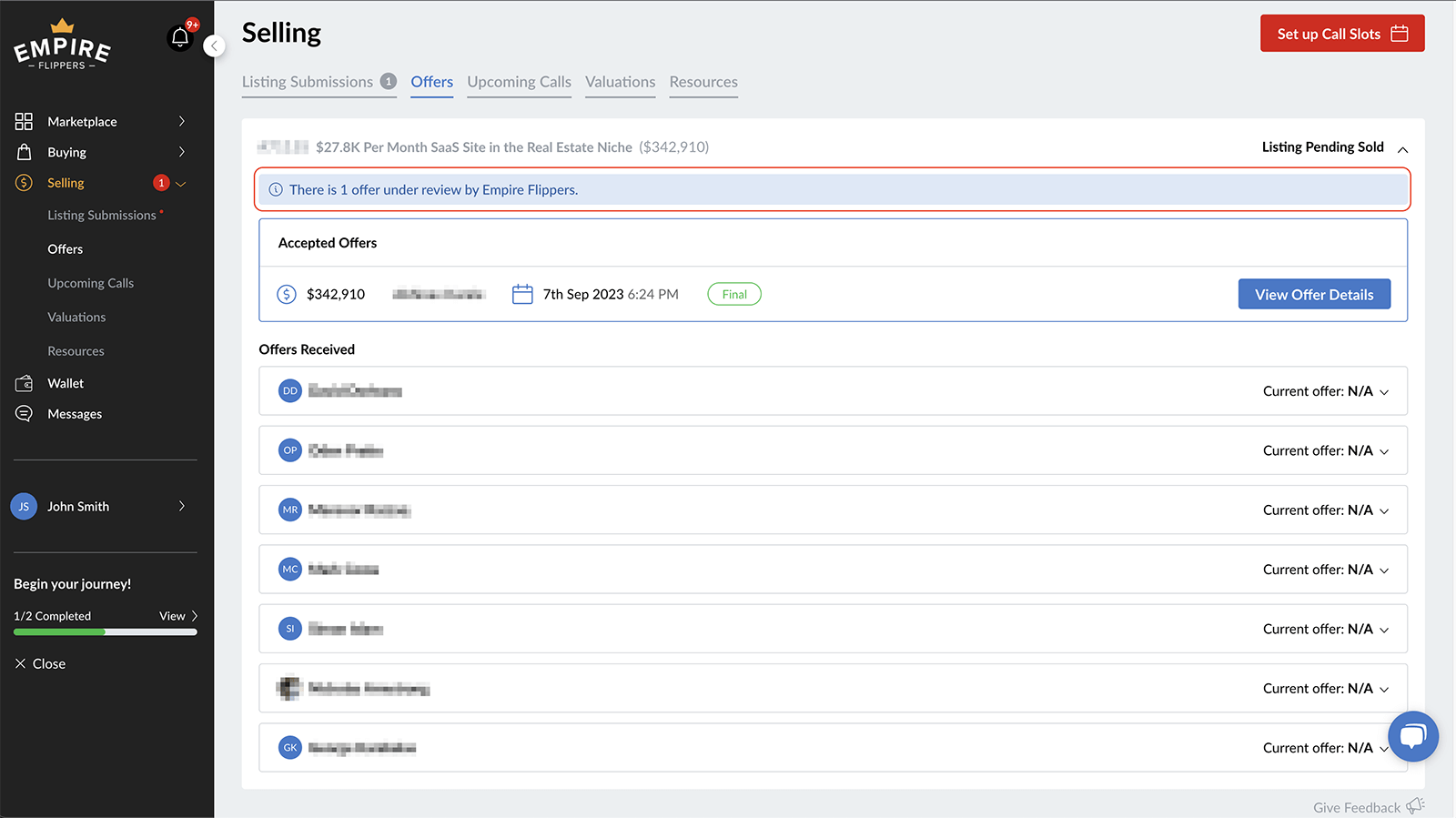Expand the MR buyer's current offer row
1456x818 pixels.
1384,511
